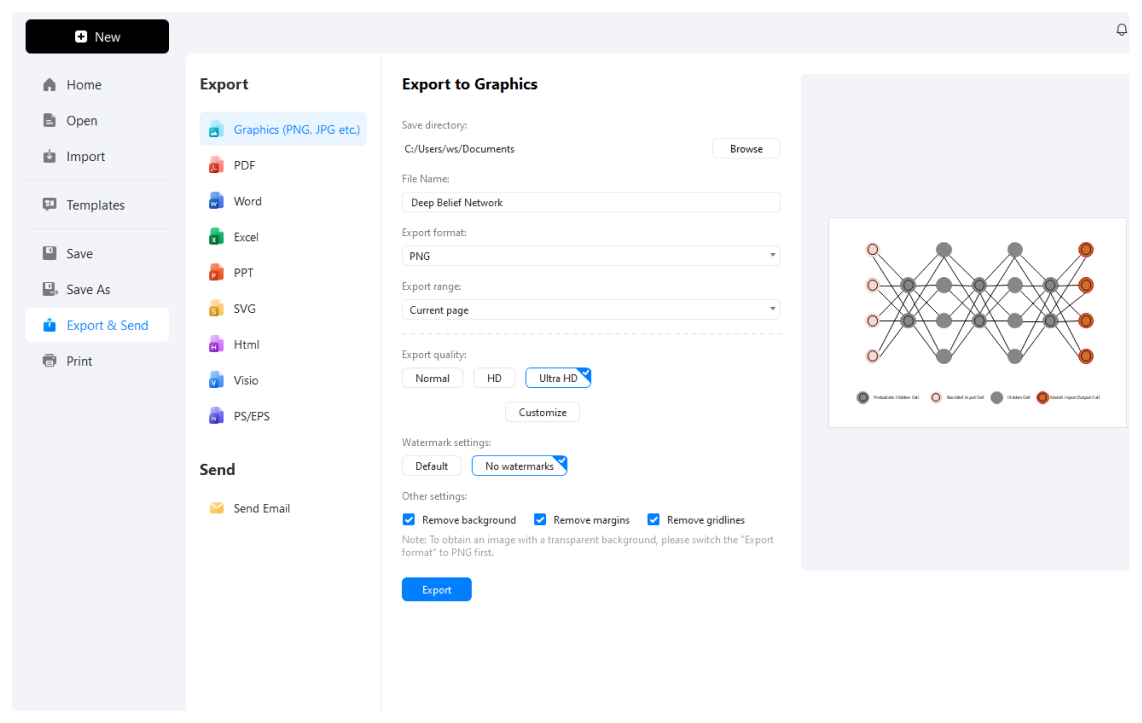The image size is (1142, 723).
Task: Choose Save As in sidebar
Action: (x=97, y=289)
